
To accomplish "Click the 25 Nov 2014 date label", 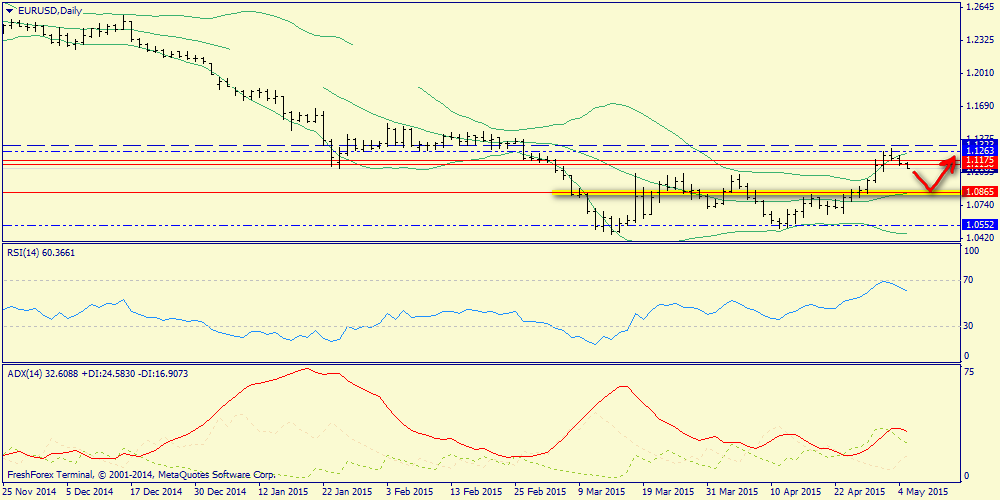I will (x=30, y=492).
